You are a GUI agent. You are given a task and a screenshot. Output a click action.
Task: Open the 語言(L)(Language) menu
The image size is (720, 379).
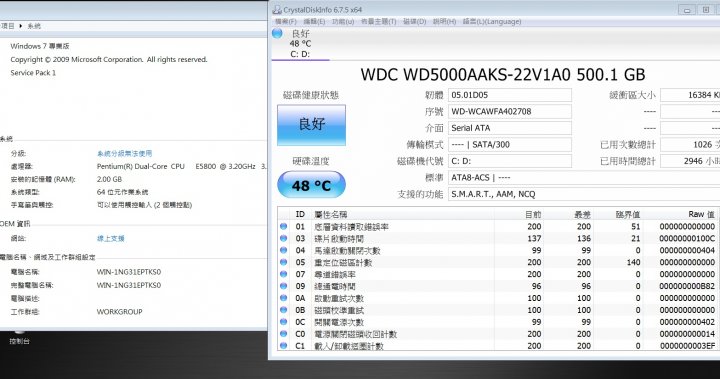492,22
